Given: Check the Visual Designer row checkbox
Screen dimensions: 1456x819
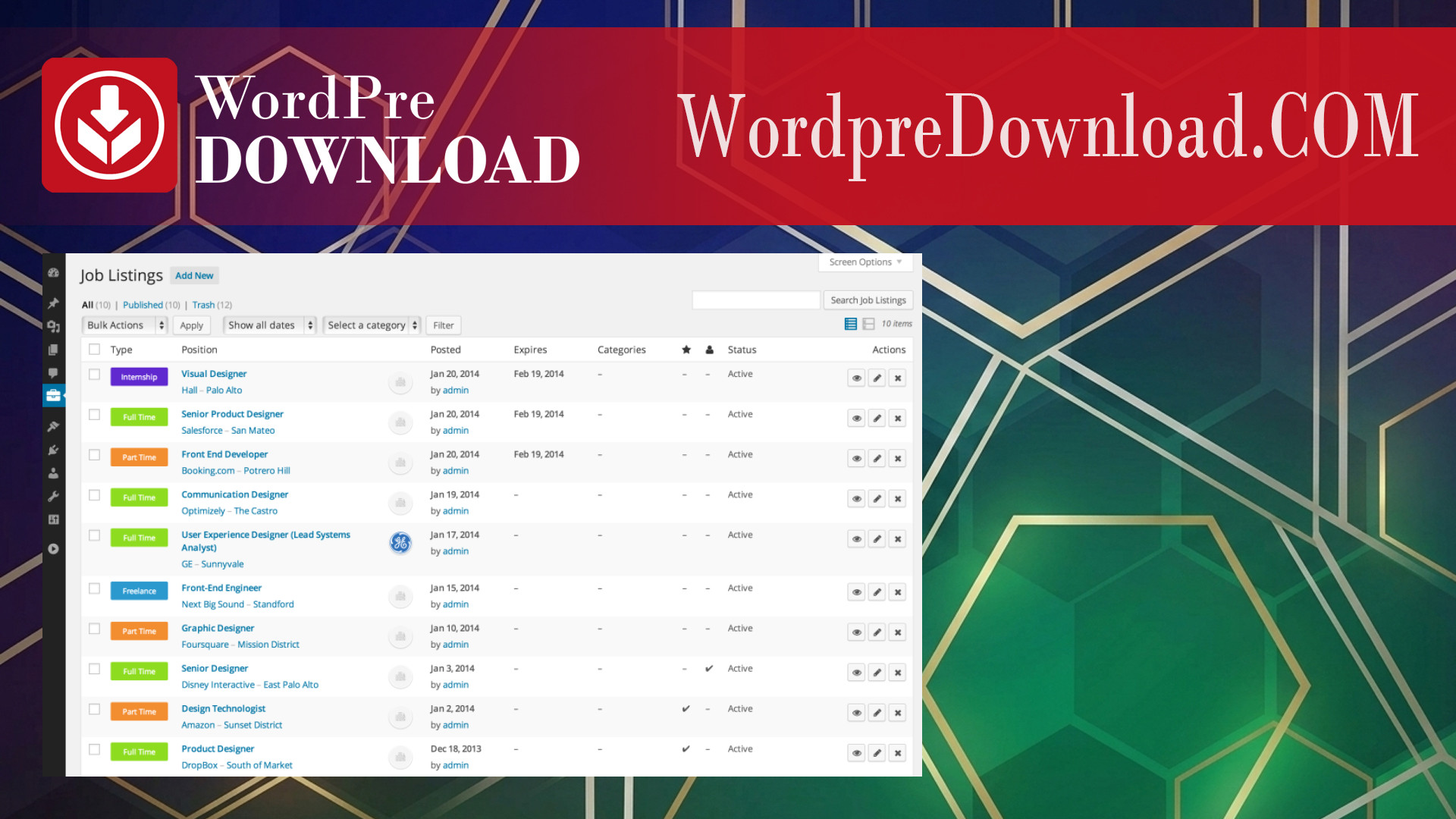Looking at the screenshot, I should tap(94, 374).
